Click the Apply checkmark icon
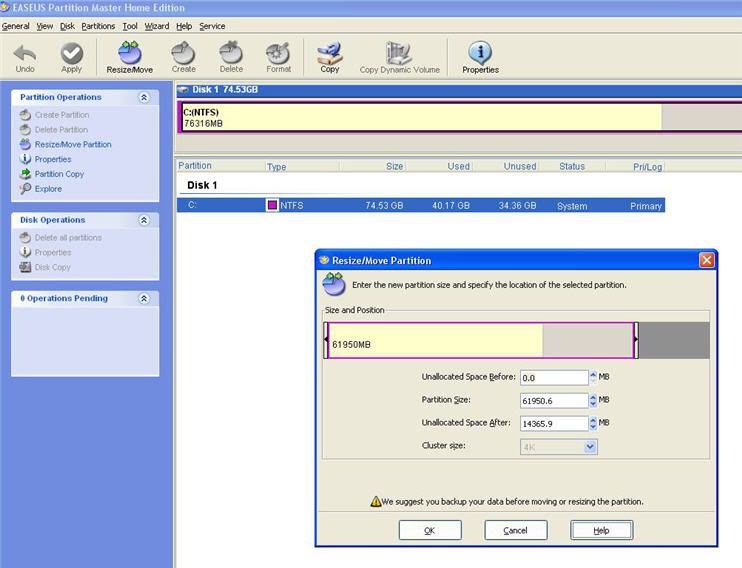The width and height of the screenshot is (742, 568). (x=71, y=58)
